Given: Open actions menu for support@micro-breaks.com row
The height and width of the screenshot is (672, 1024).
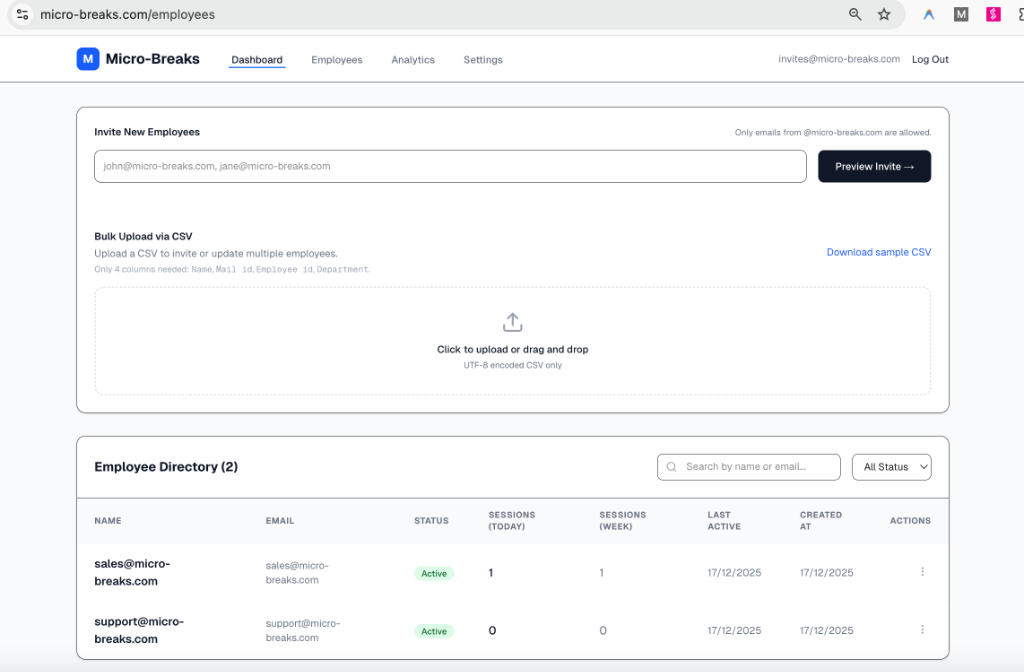Looking at the screenshot, I should (921, 630).
